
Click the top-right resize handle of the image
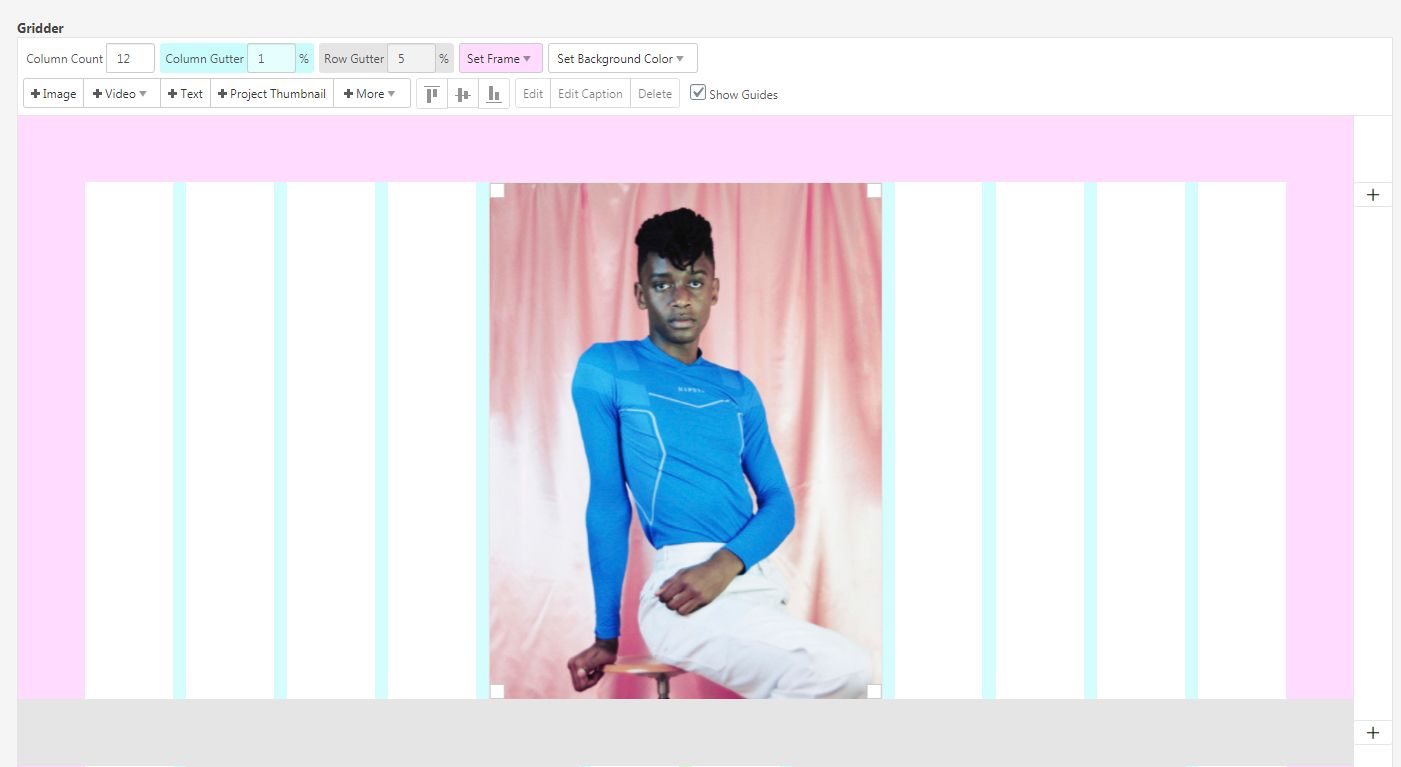coord(874,190)
